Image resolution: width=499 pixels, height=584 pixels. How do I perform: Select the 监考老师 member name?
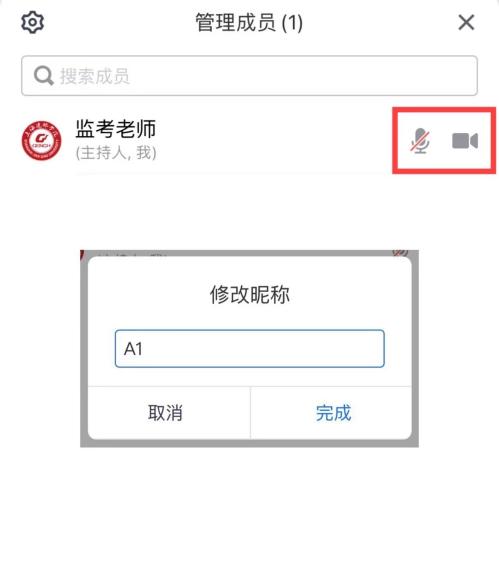(116, 129)
